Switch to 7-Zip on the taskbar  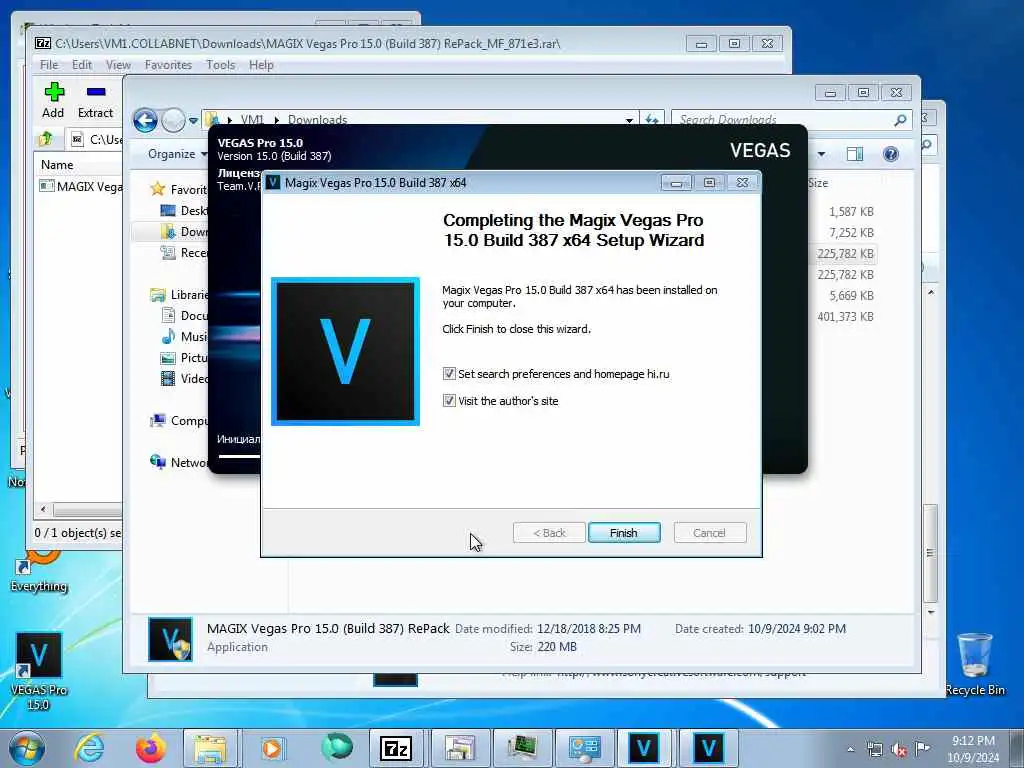(x=396, y=748)
